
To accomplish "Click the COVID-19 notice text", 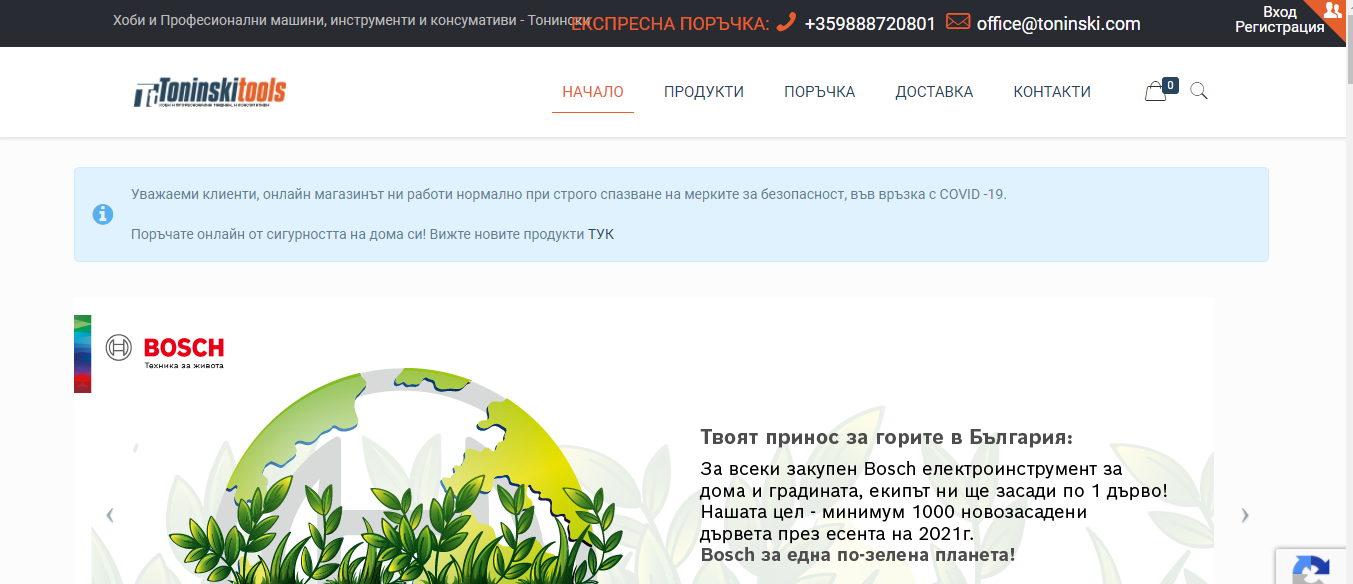I will pos(569,194).
